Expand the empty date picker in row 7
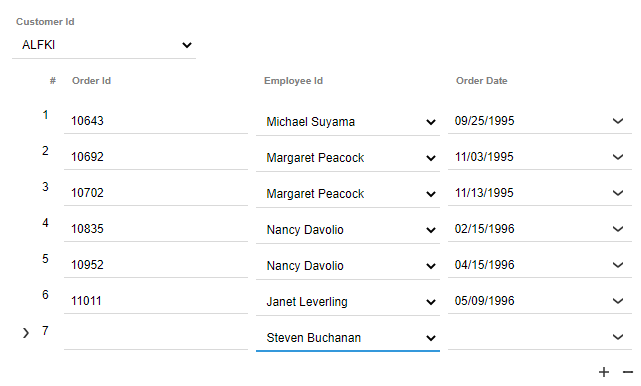The width and height of the screenshot is (641, 386). tap(618, 337)
